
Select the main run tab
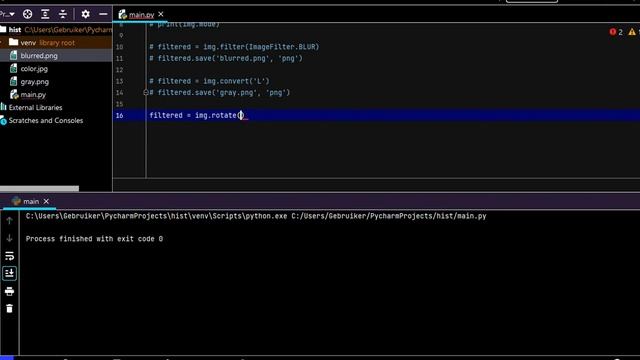point(31,201)
